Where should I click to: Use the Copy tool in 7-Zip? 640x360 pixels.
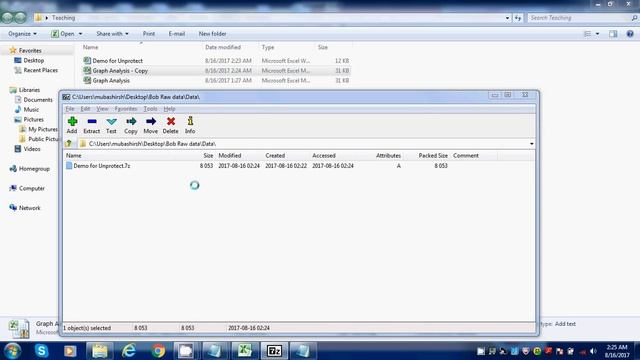click(x=131, y=125)
